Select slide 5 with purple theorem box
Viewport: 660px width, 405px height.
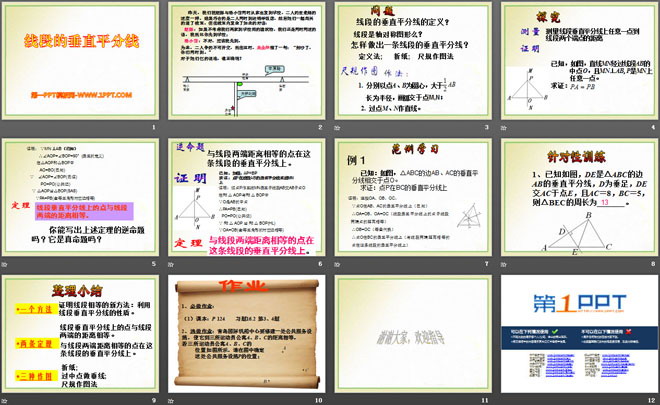point(80,197)
